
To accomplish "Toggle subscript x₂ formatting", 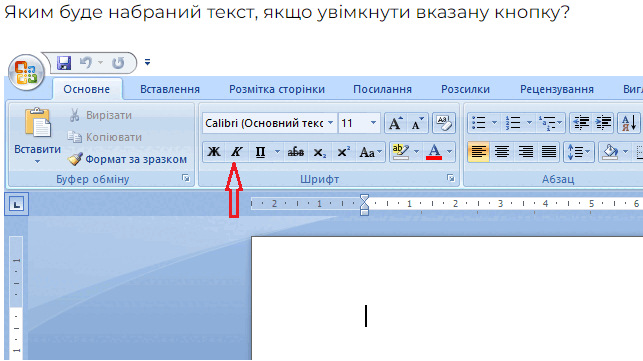I will coord(319,152).
